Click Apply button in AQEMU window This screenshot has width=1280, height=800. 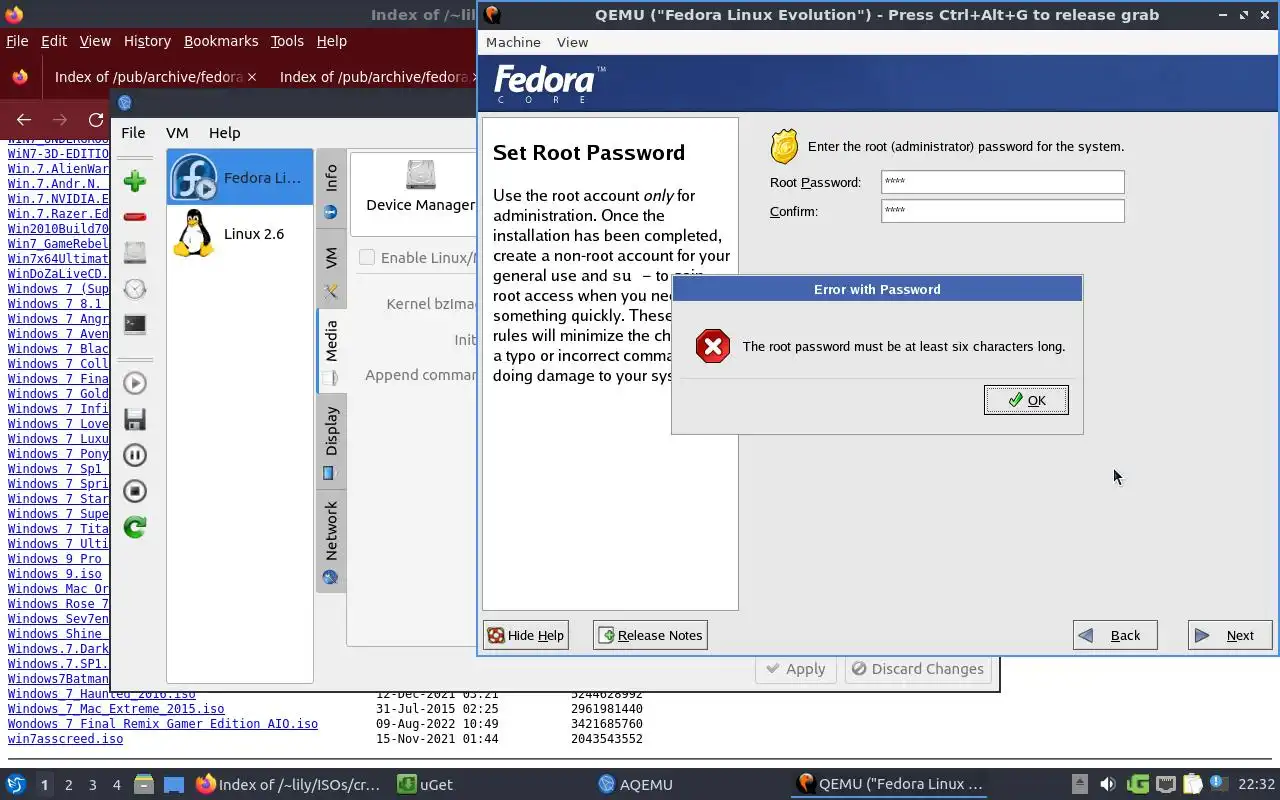pos(795,669)
